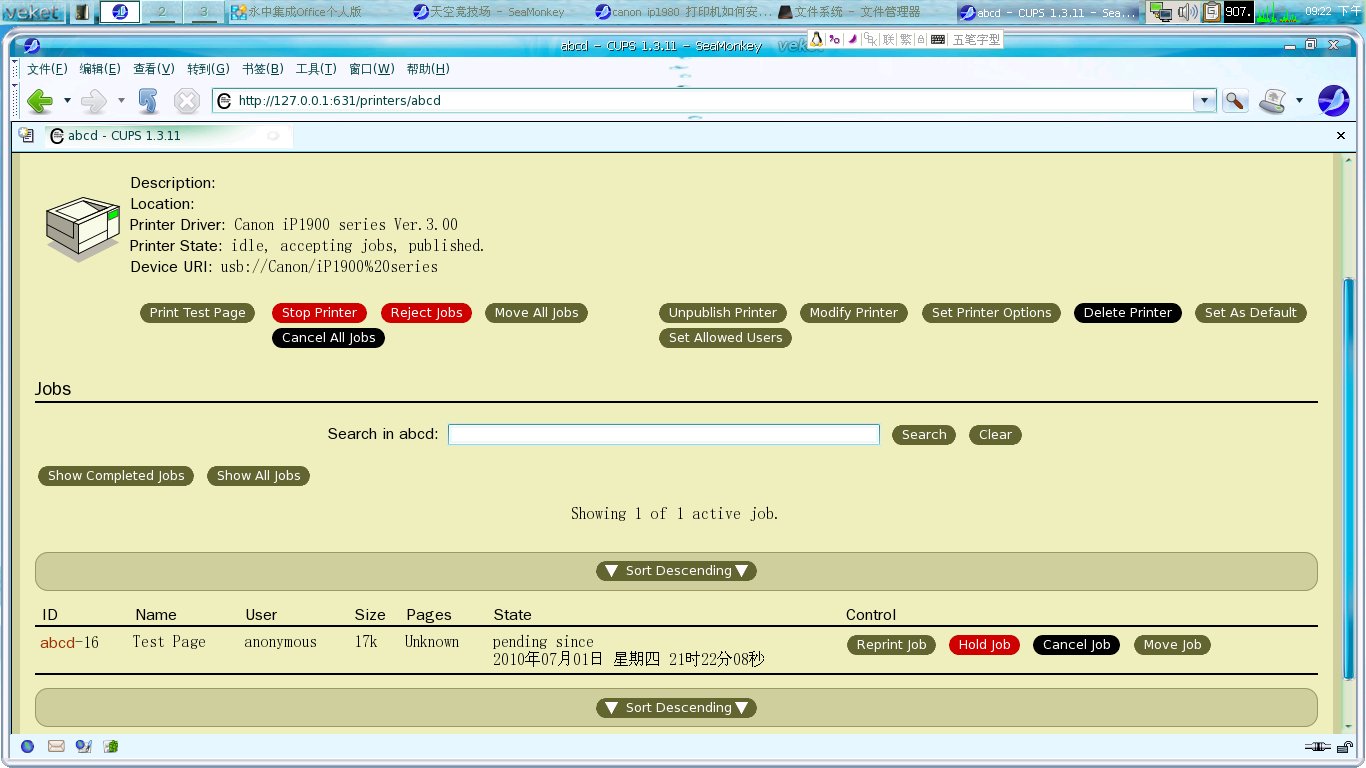Open the 文件(F) menu

point(47,69)
